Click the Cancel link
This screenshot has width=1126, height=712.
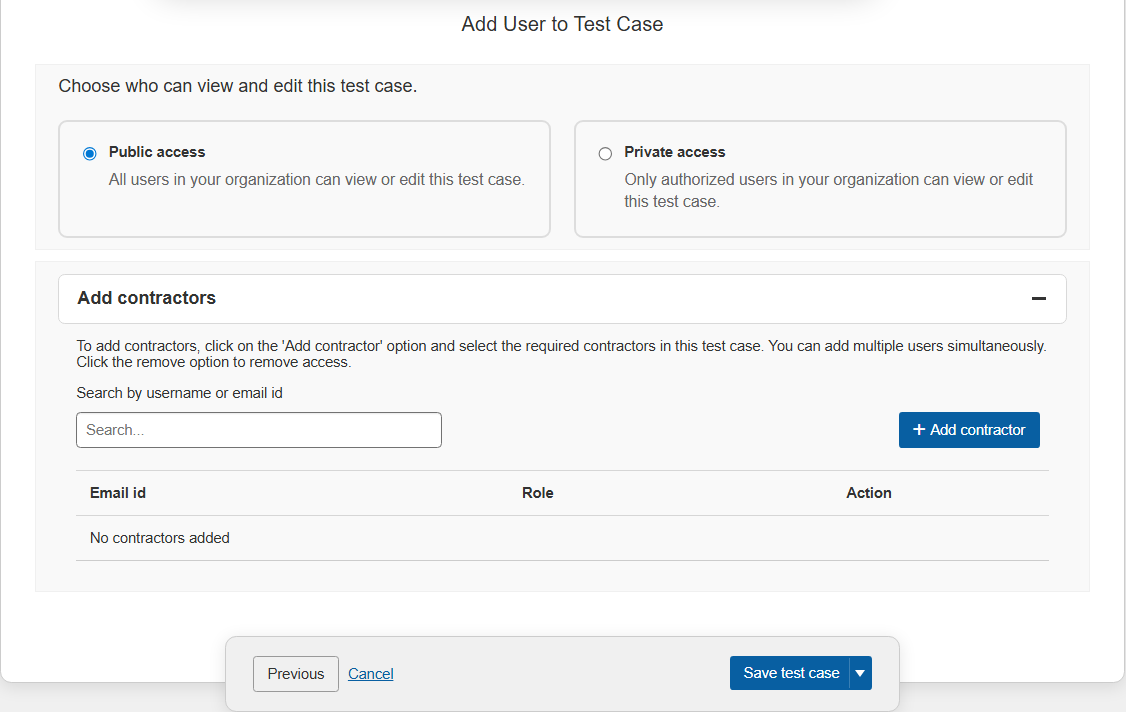[x=371, y=674]
